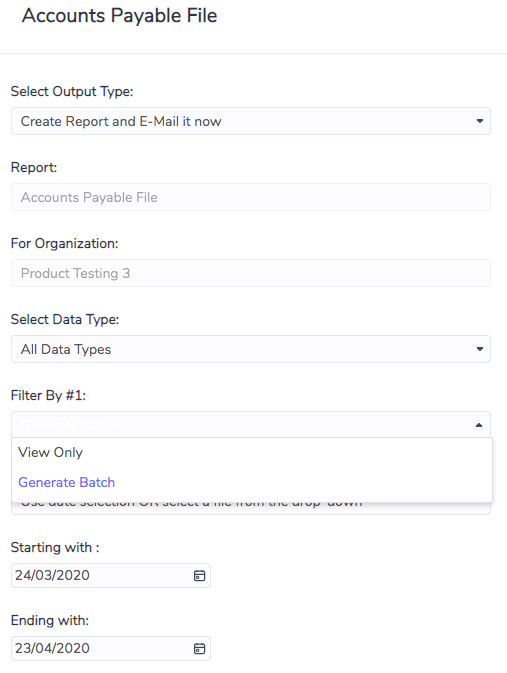The height and width of the screenshot is (673, 507).
Task: Open calendar picker for Starting with date
Action: tap(199, 576)
